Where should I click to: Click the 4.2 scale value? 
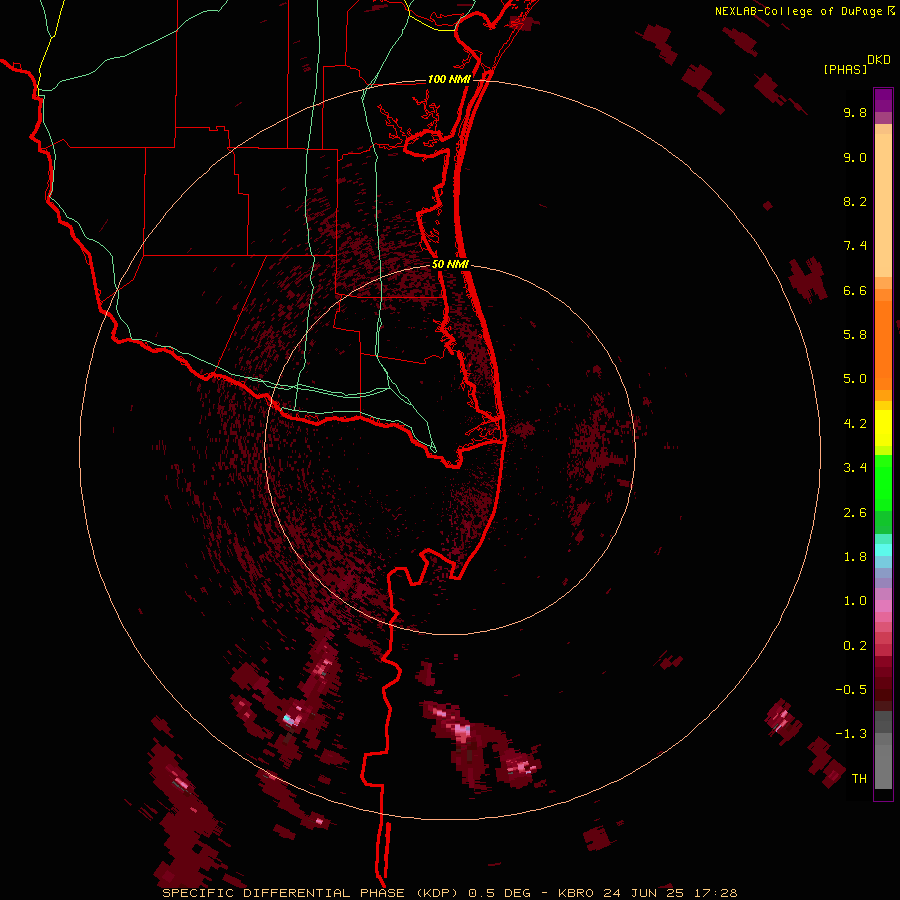(855, 424)
